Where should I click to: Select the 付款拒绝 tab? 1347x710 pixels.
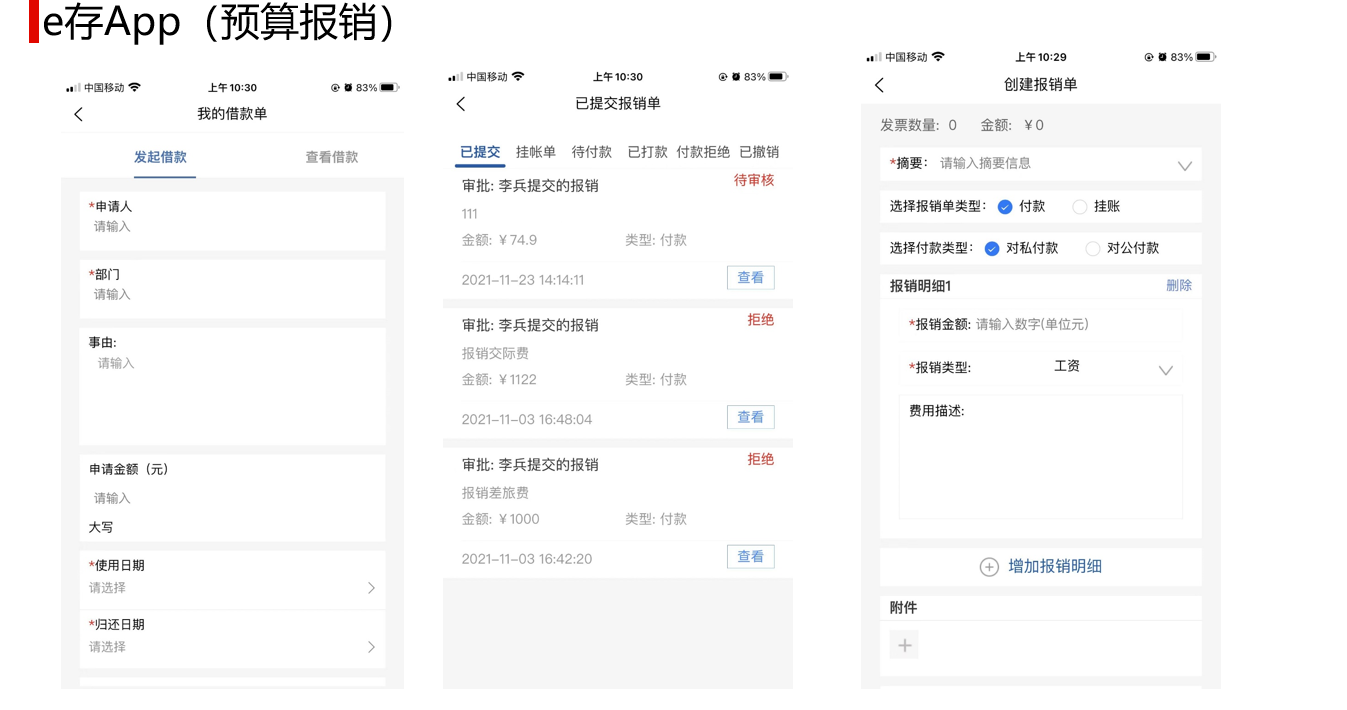[x=703, y=152]
